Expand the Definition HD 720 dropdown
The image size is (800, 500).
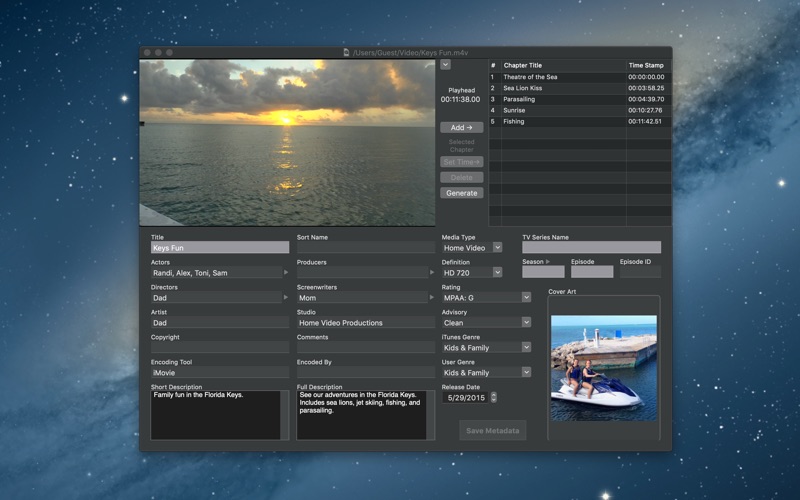(x=471, y=272)
